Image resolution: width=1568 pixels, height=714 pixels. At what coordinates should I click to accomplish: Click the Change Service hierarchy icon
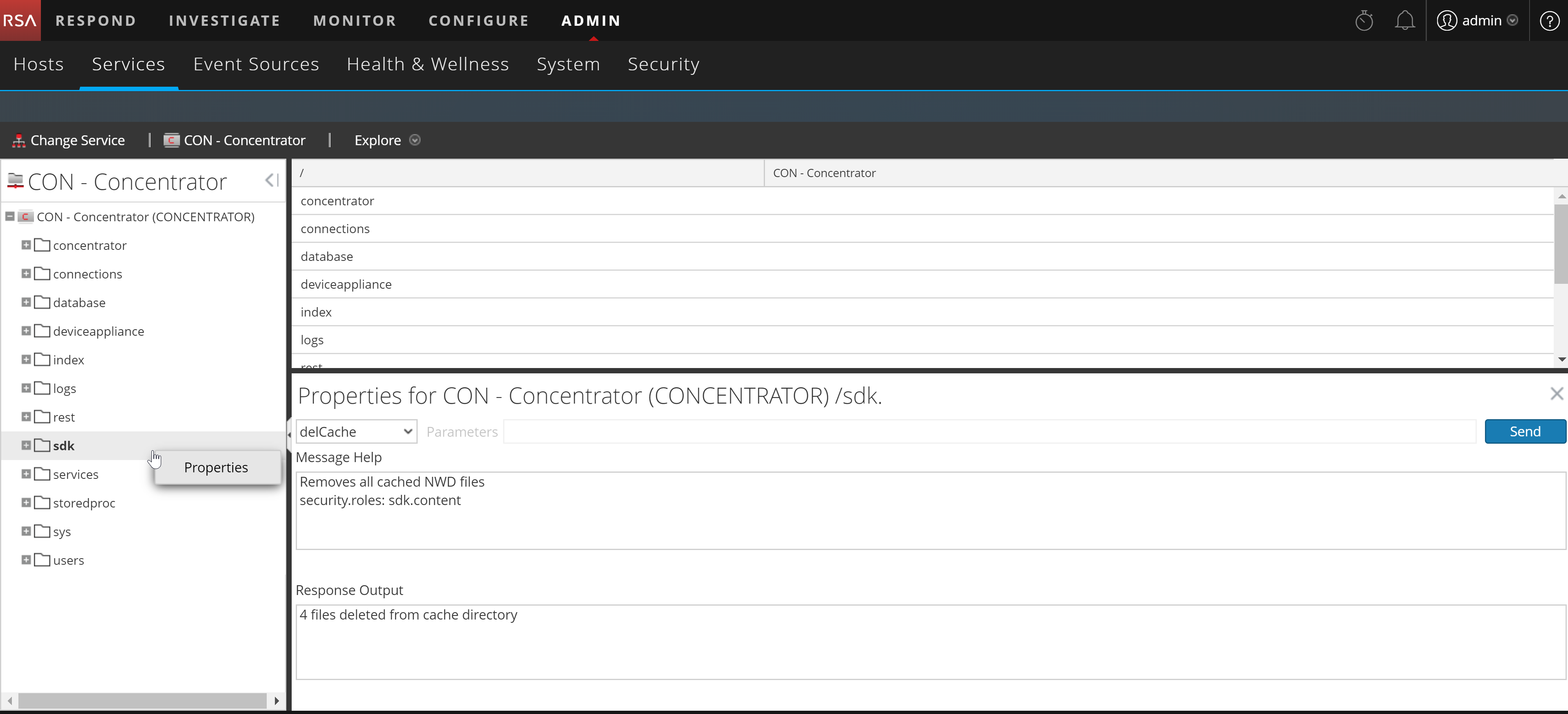18,140
